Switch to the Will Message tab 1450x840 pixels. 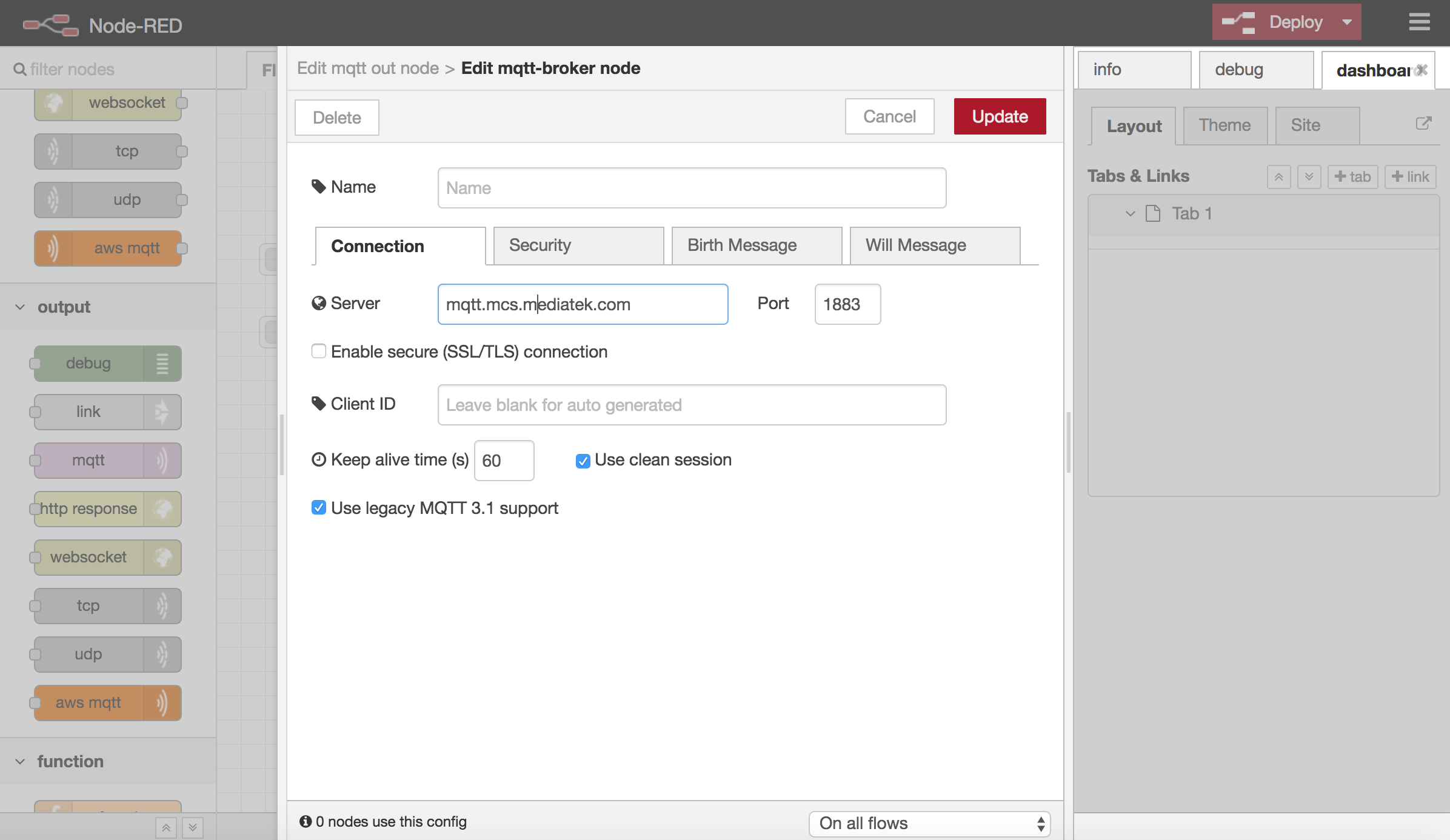tap(935, 245)
